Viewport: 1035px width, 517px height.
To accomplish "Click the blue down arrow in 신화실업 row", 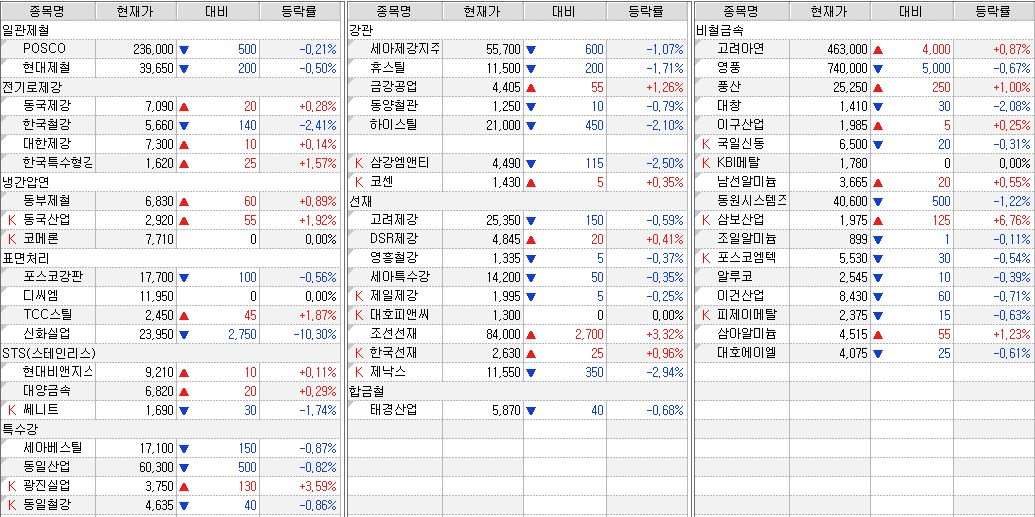I will [x=184, y=335].
